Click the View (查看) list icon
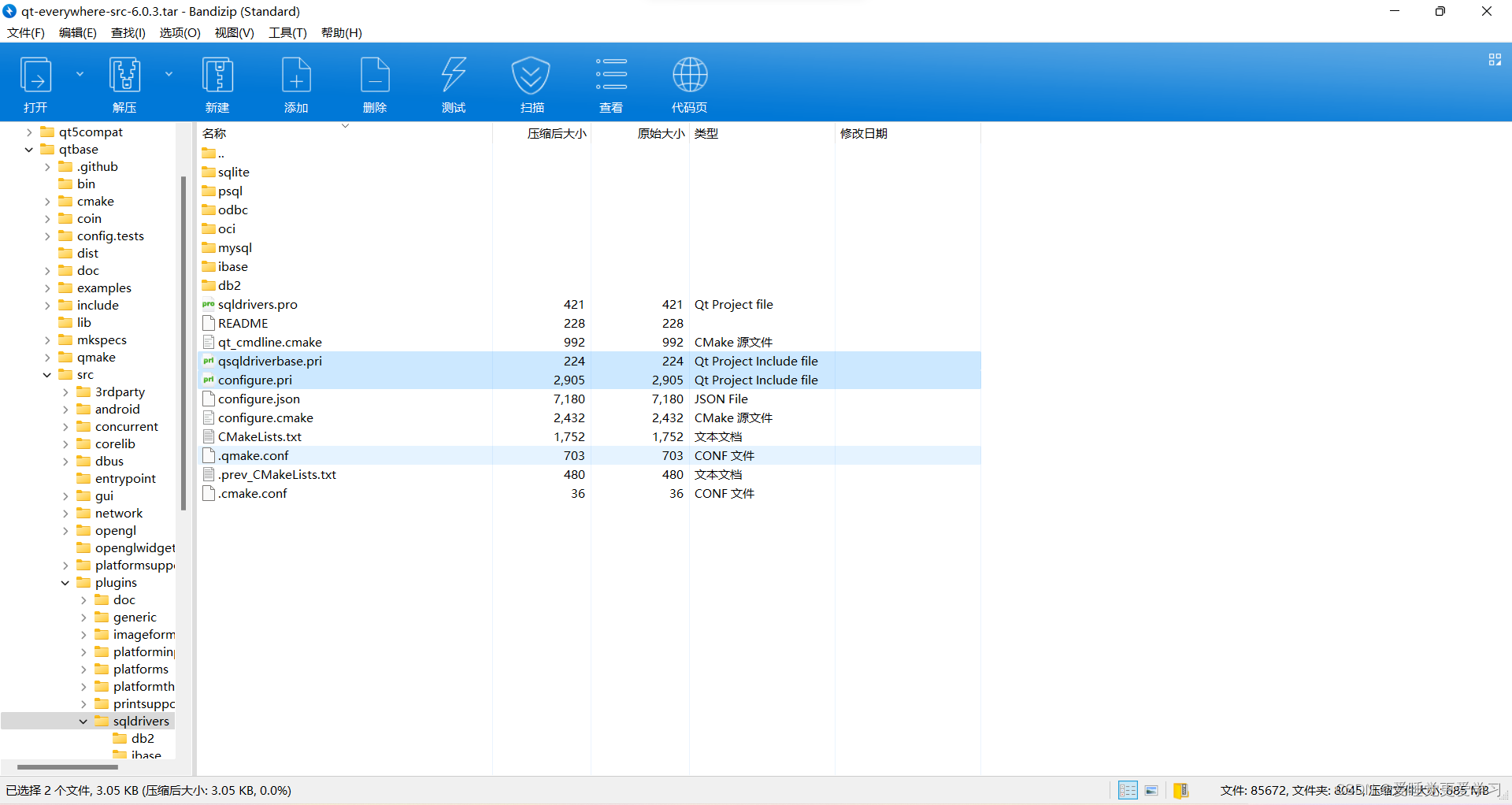1512x805 pixels. [x=611, y=74]
